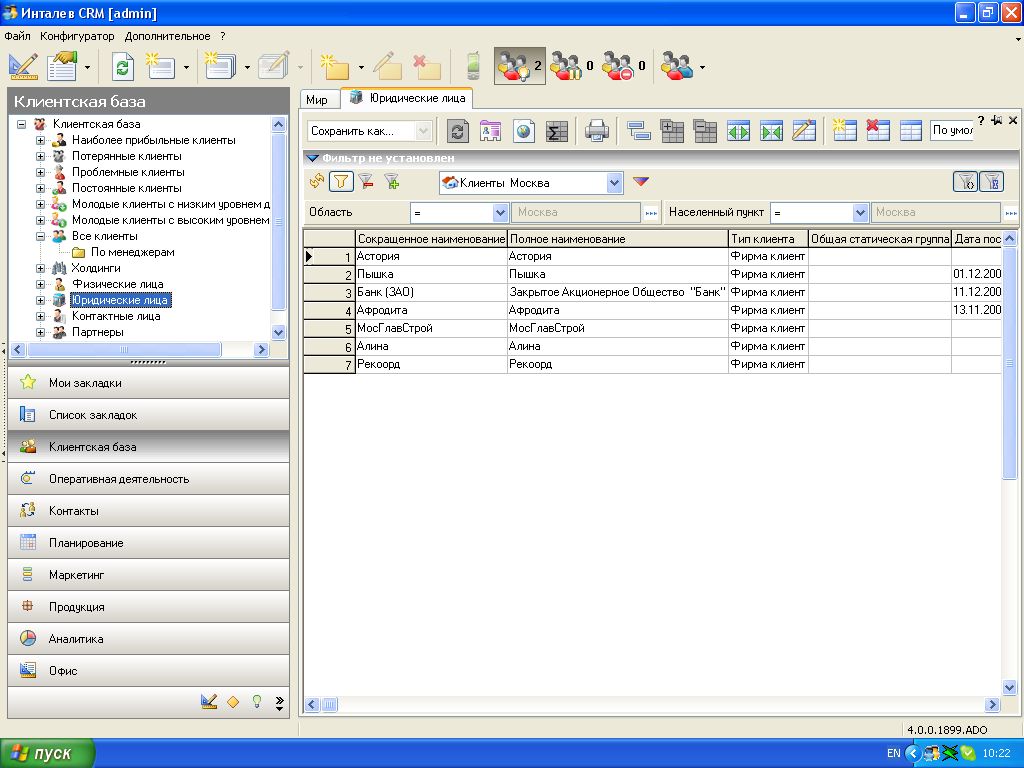Click the grey refresh list icon
This screenshot has height=768, width=1024.
[x=457, y=131]
